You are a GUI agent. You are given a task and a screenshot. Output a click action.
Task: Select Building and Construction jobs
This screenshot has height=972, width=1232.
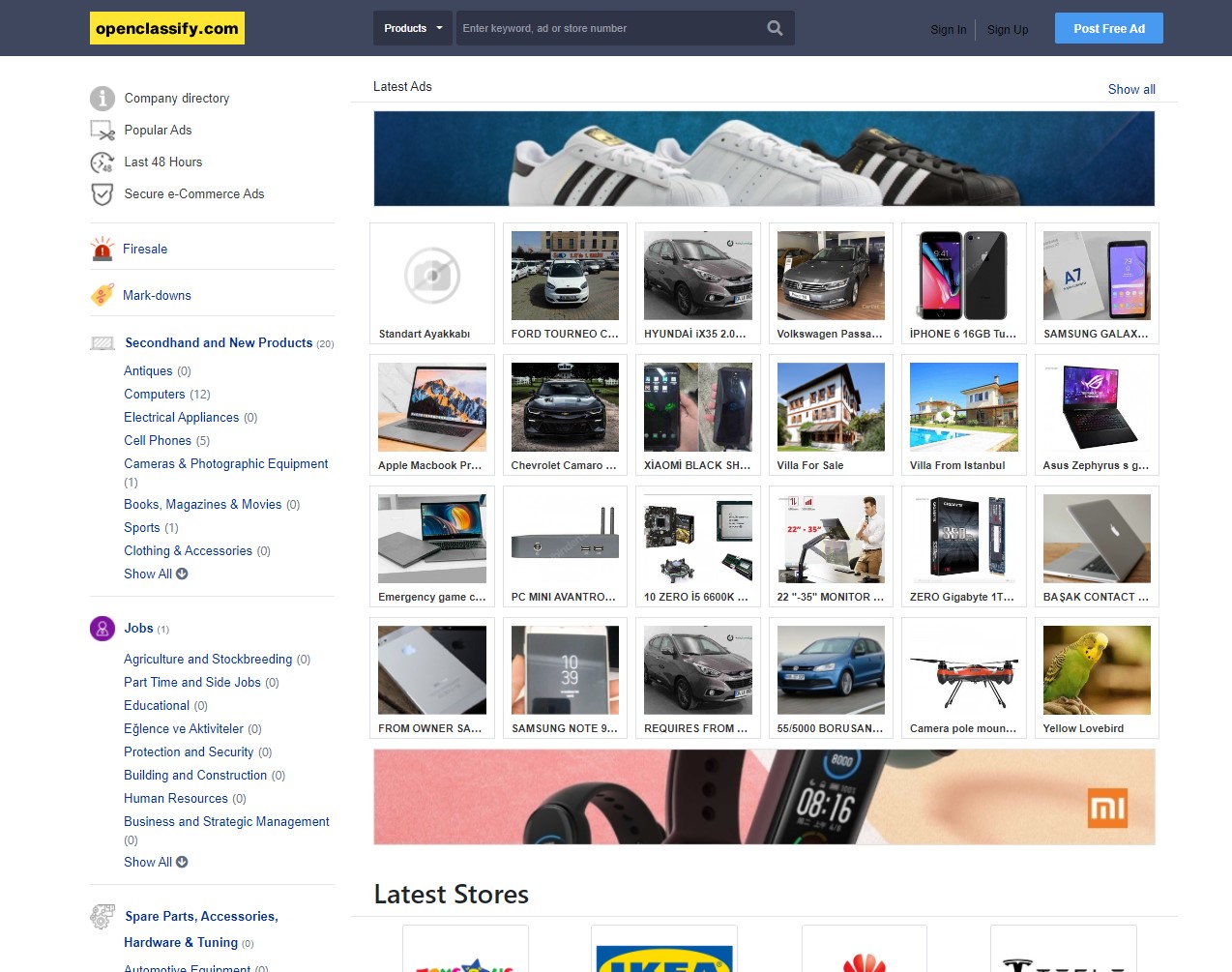point(195,776)
